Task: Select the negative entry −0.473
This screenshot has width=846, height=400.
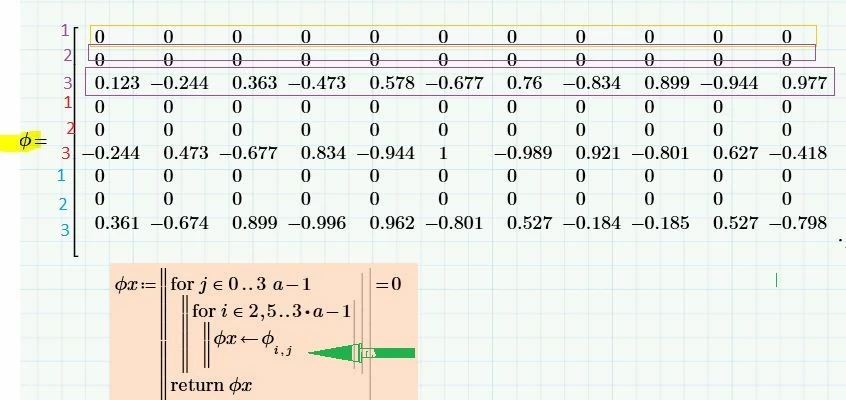Action: tap(317, 83)
